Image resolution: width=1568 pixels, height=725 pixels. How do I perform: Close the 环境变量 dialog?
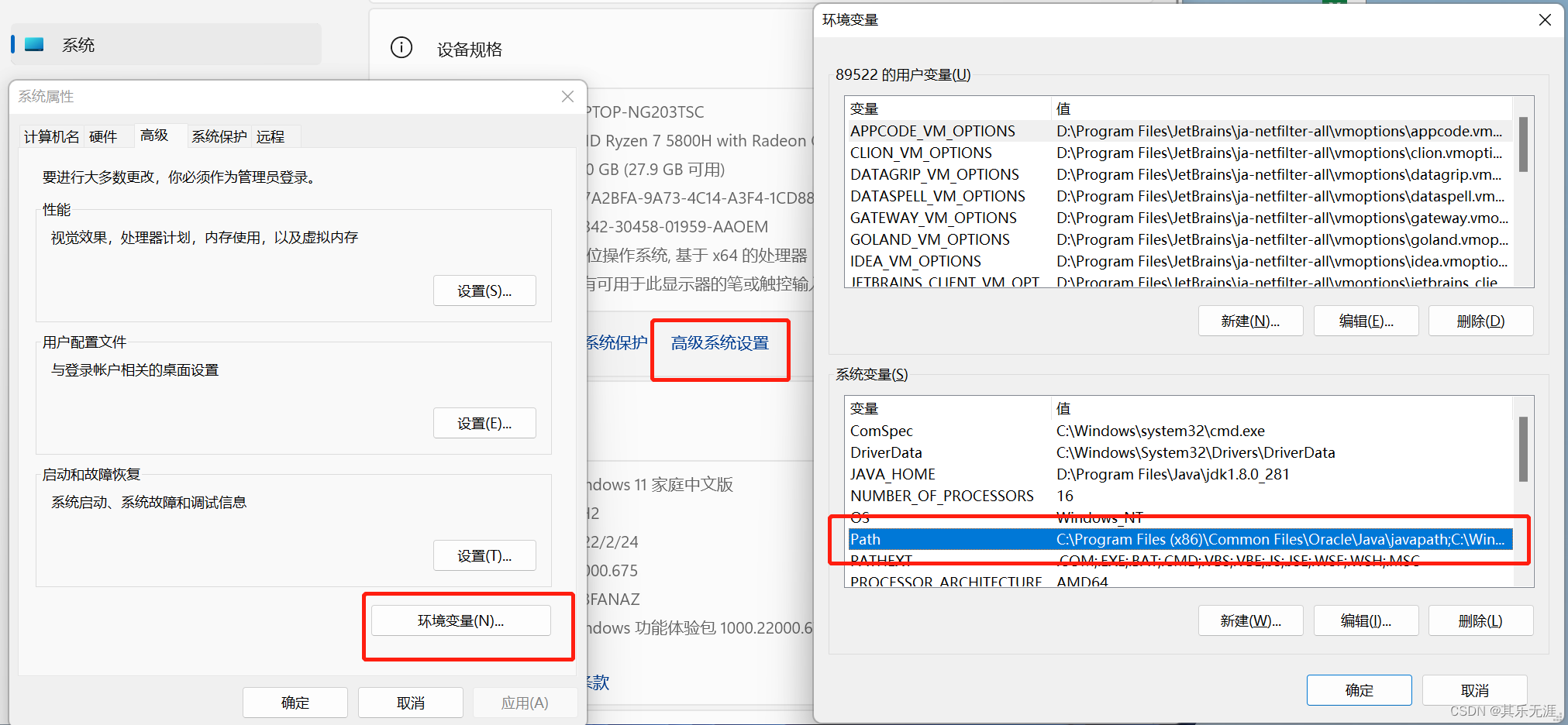pos(1545,20)
